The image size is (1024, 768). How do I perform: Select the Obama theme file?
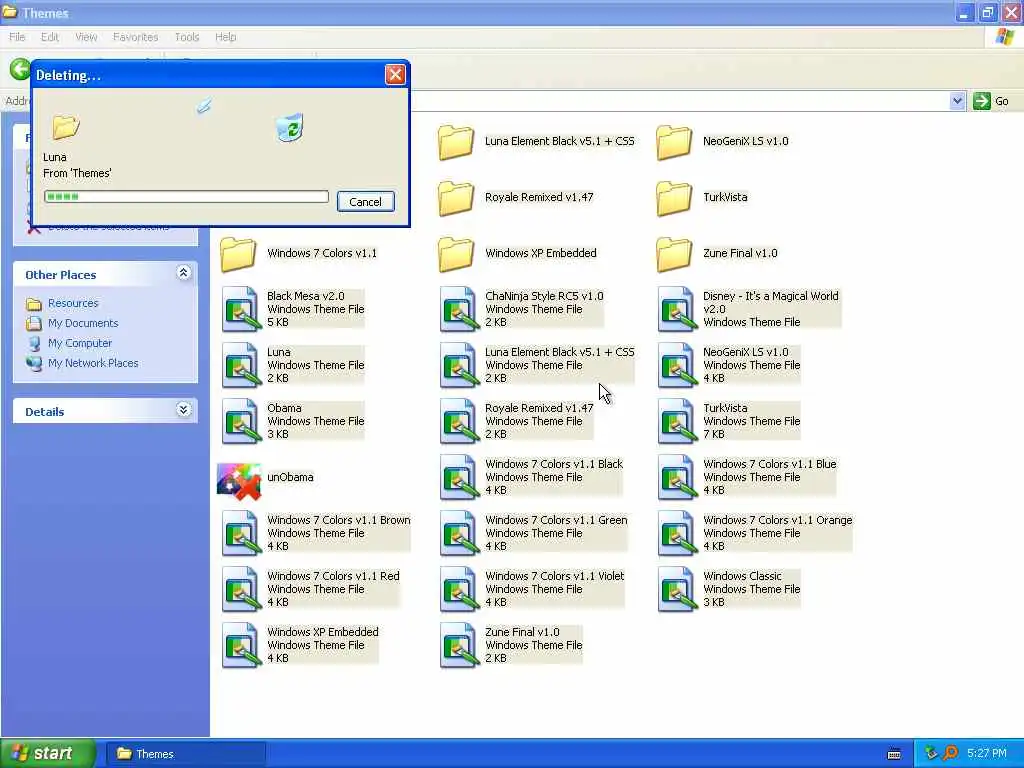(293, 421)
